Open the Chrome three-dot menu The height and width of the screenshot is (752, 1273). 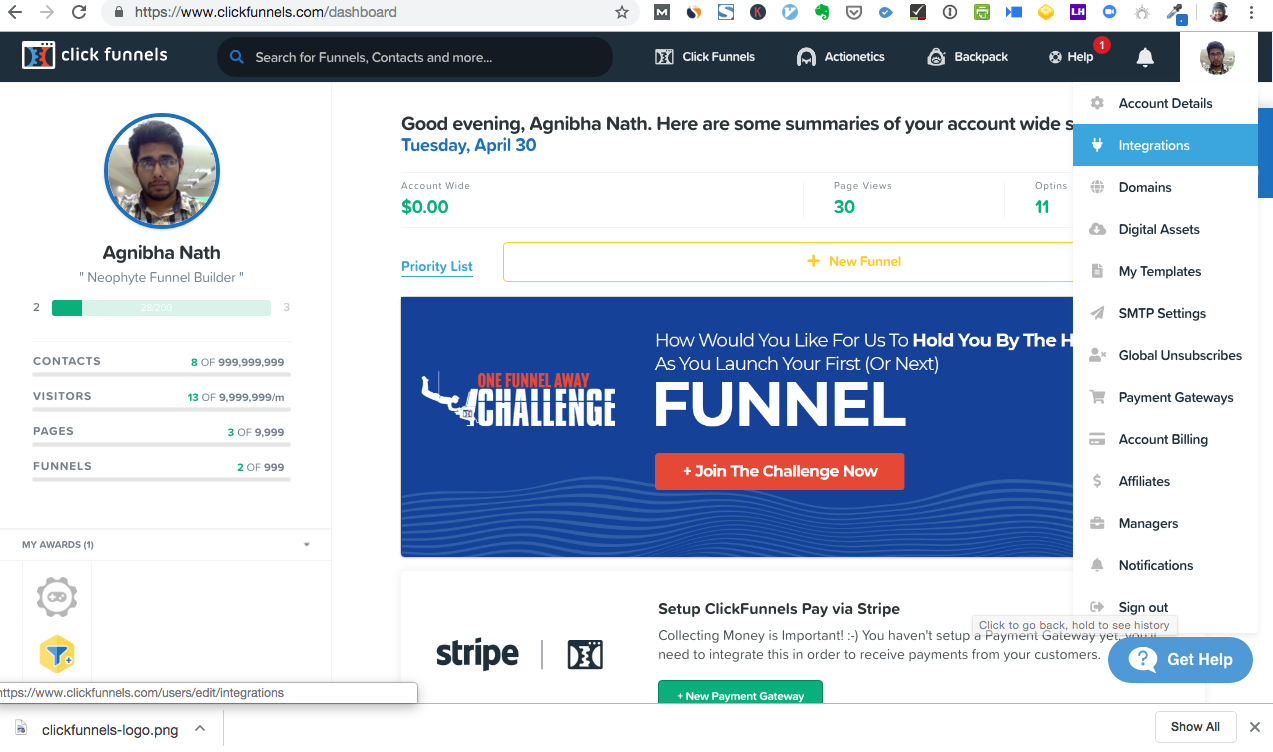point(1251,13)
